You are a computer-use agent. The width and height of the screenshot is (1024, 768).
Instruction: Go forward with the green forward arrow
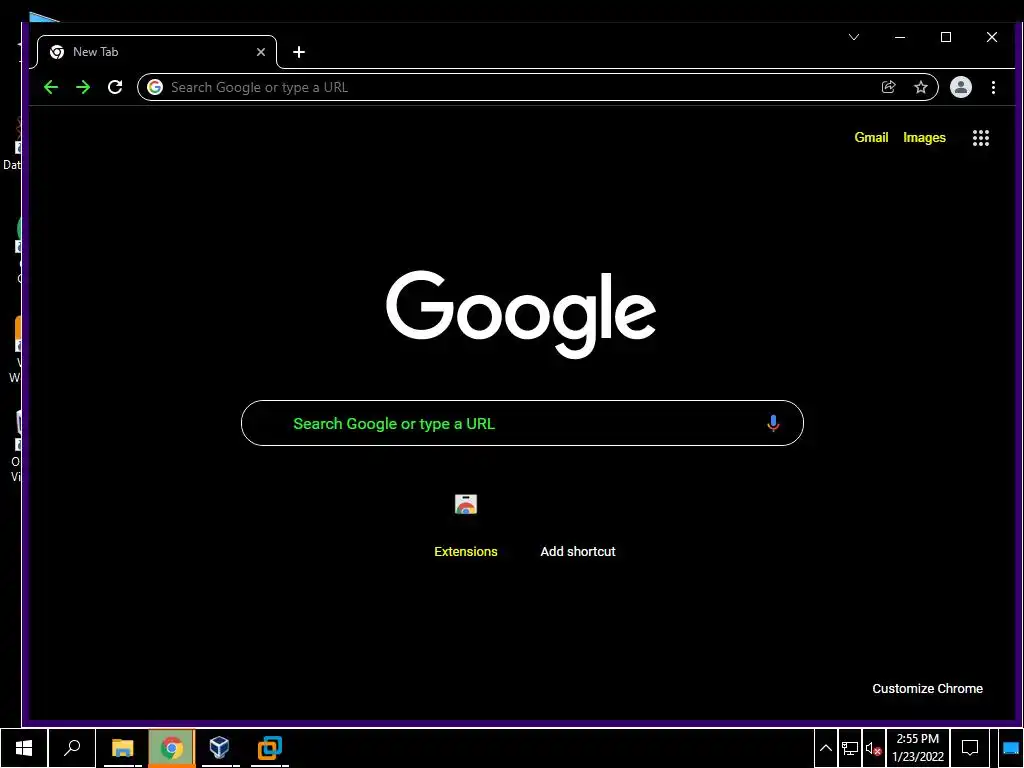coord(83,88)
